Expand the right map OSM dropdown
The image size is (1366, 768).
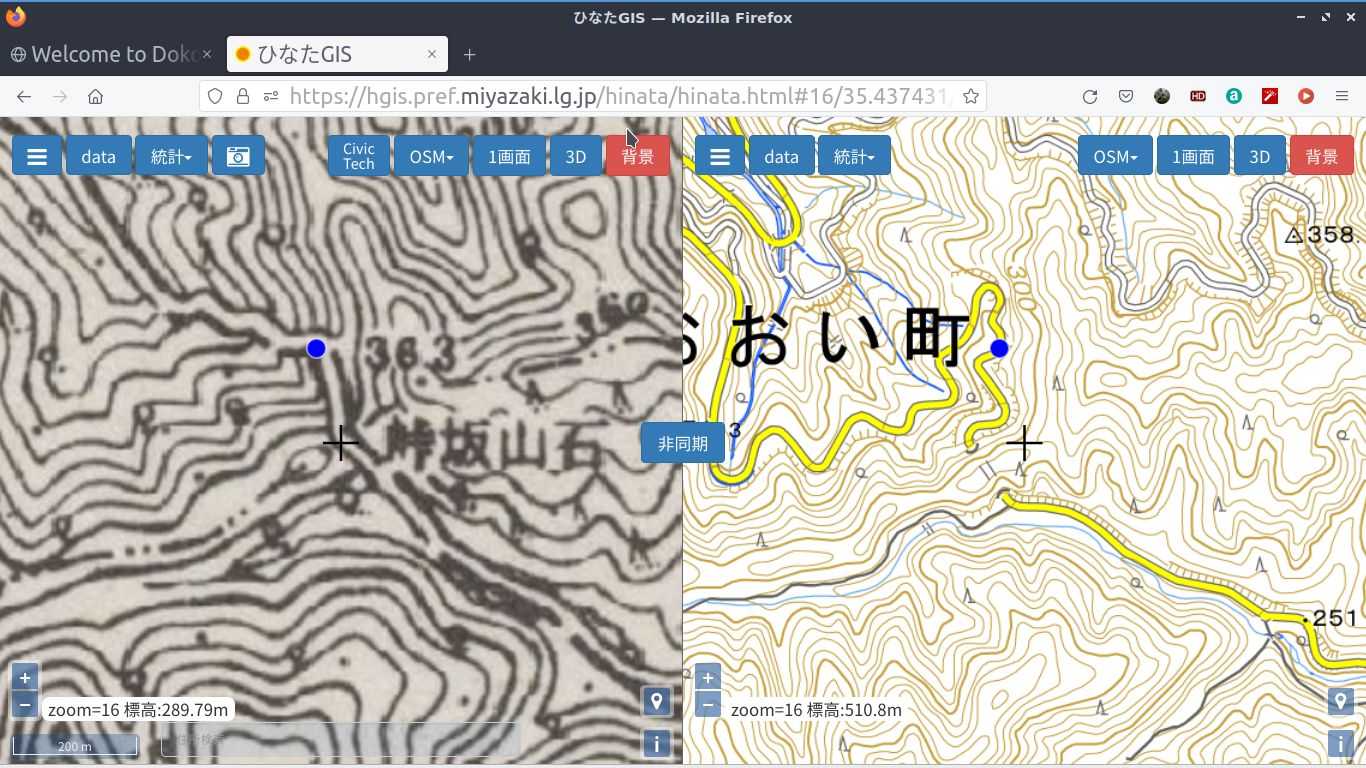point(1115,157)
